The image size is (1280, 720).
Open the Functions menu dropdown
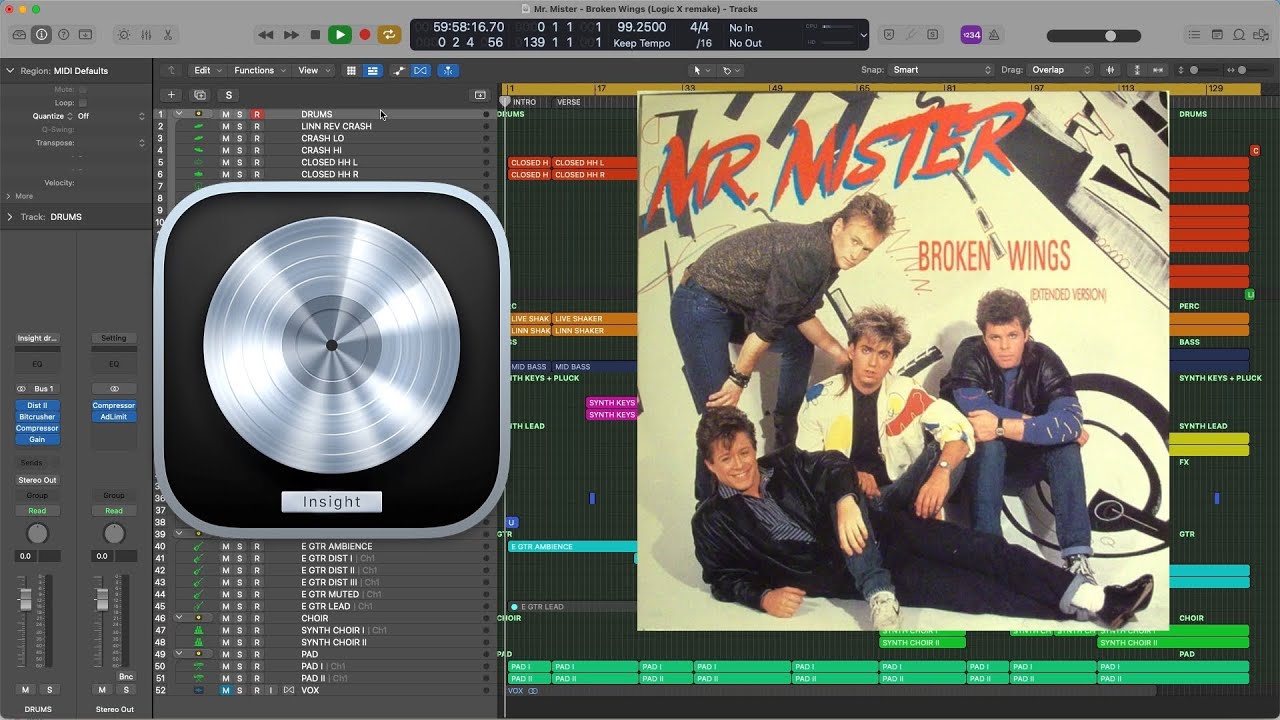point(260,70)
